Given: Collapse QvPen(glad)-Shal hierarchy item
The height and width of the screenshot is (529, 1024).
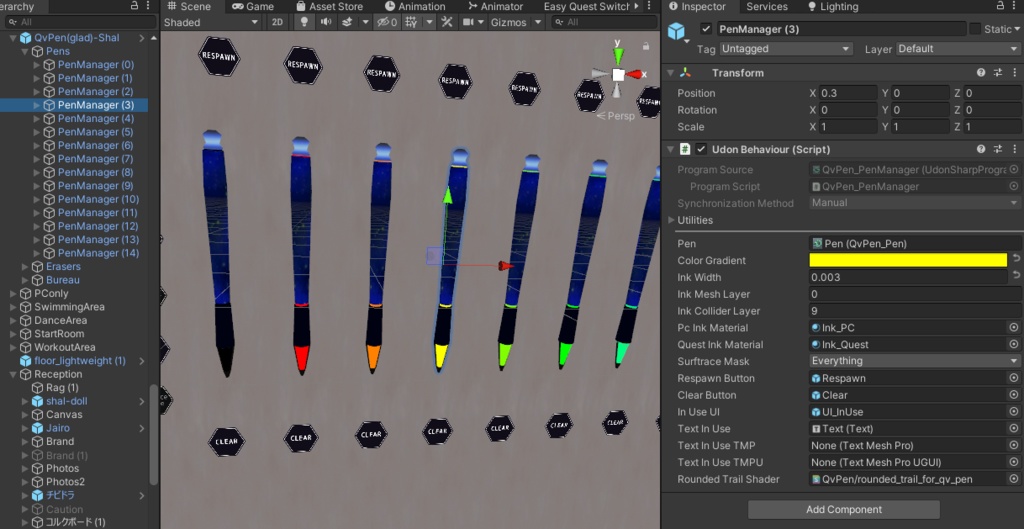Looking at the screenshot, I should point(12,38).
